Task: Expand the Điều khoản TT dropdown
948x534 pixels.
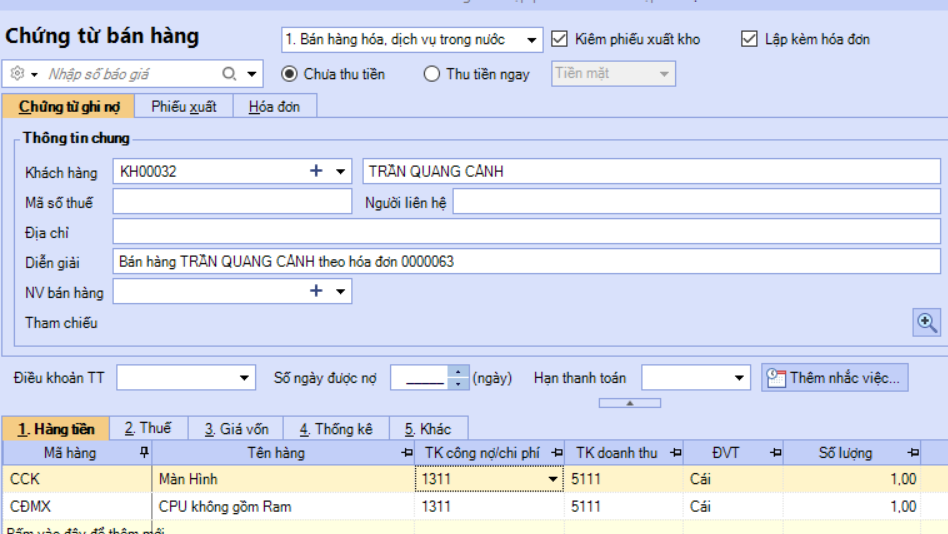Action: coord(246,378)
